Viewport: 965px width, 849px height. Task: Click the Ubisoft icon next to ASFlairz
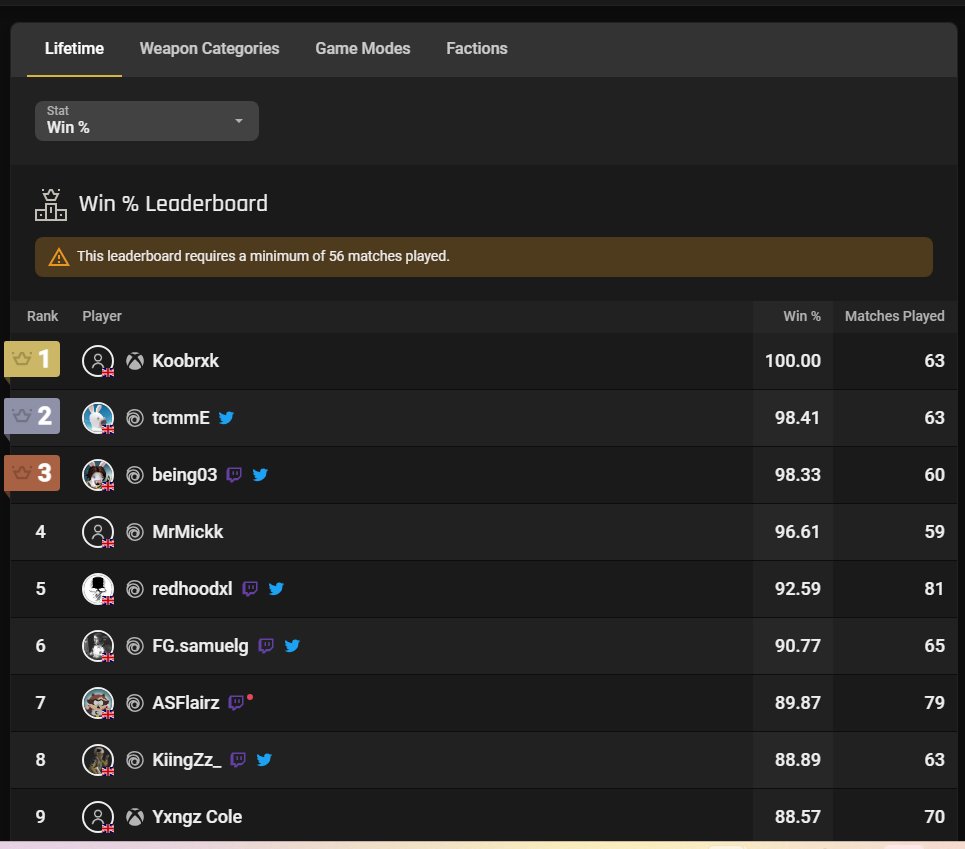[135, 703]
